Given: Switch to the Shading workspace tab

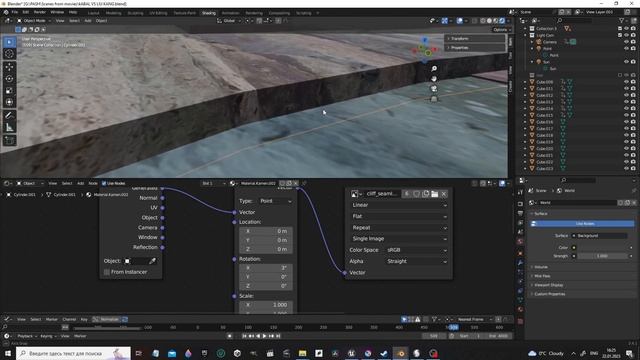Looking at the screenshot, I should coord(209,13).
